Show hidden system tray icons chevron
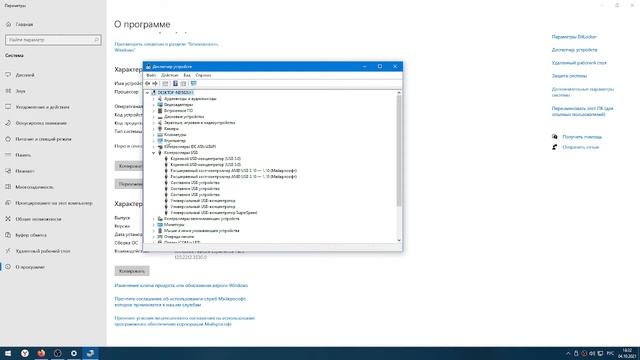 pos(568,353)
